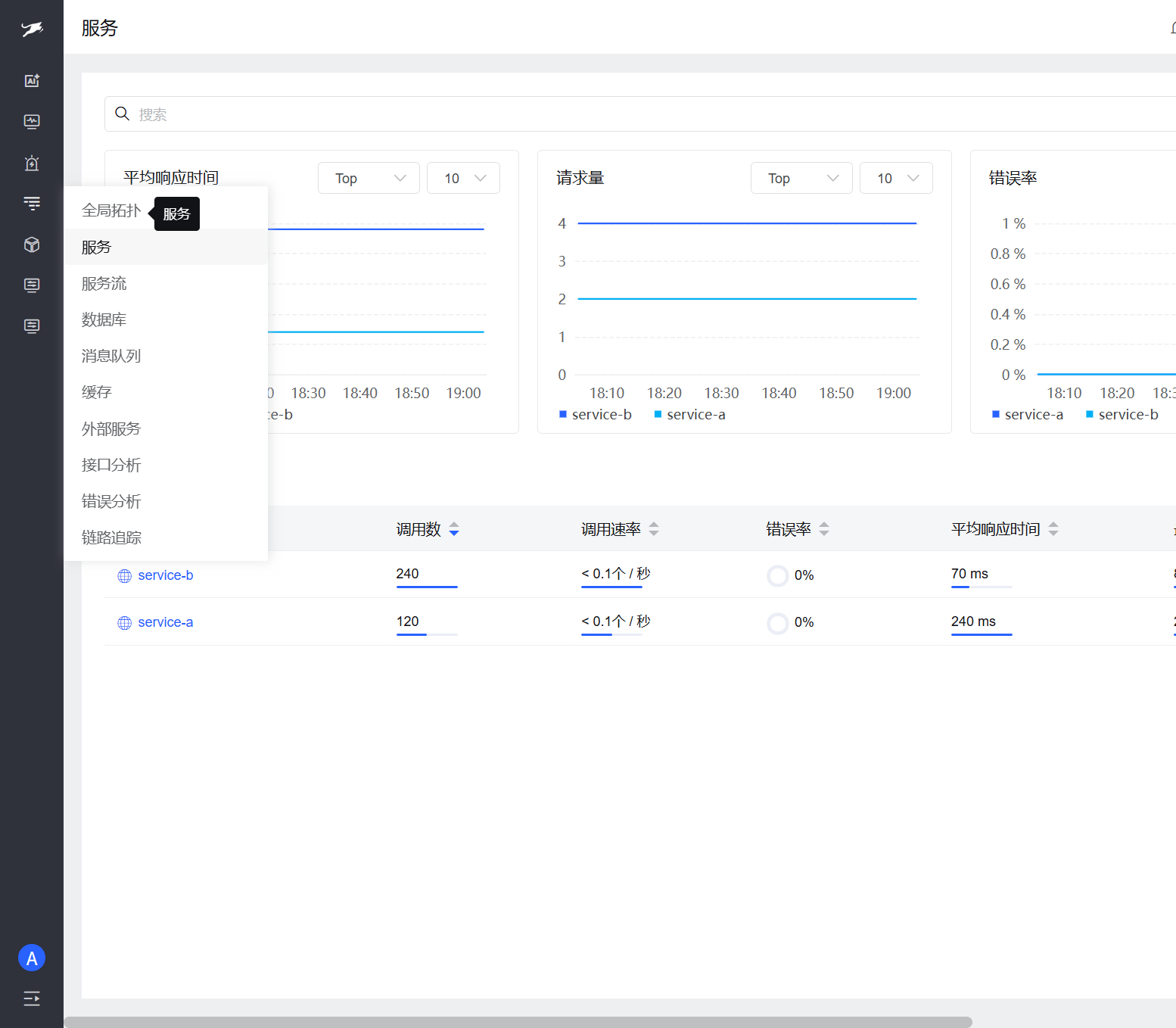Select 接口分析 menu item
Screen dimensions: 1176x1028
166,465
